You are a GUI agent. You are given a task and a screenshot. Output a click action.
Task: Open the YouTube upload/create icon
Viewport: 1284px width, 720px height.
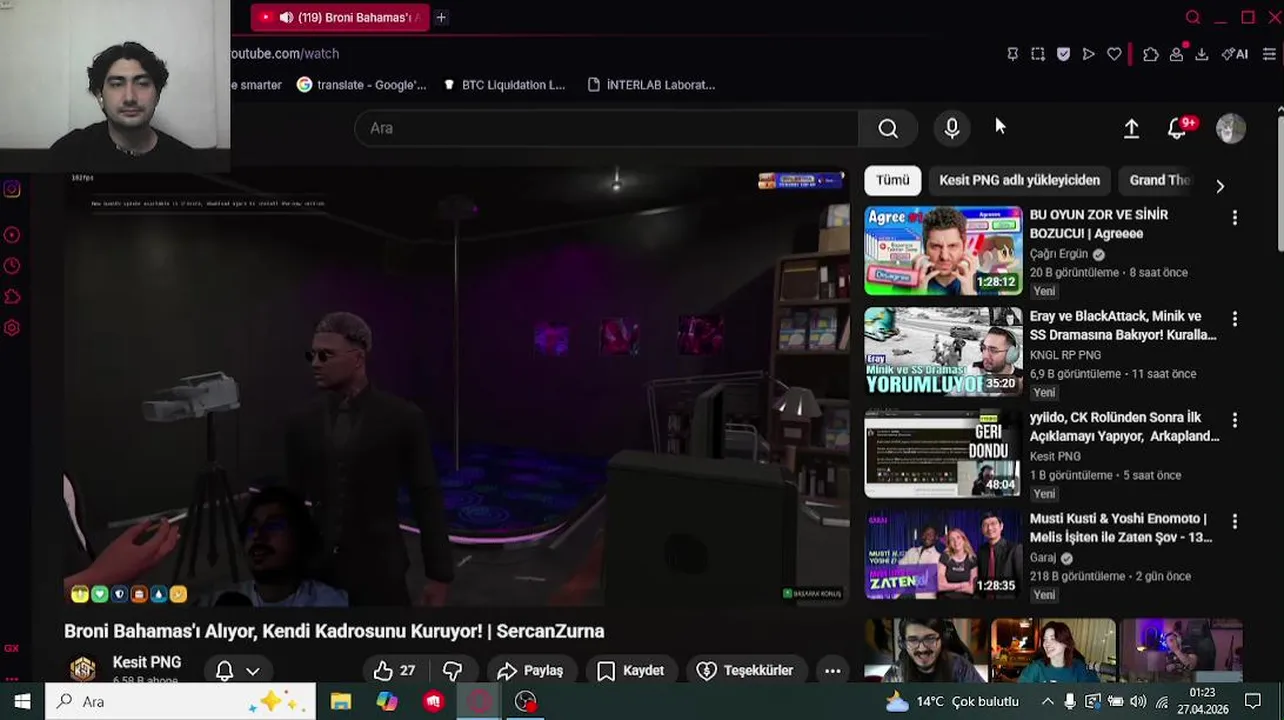pyautogui.click(x=1131, y=128)
